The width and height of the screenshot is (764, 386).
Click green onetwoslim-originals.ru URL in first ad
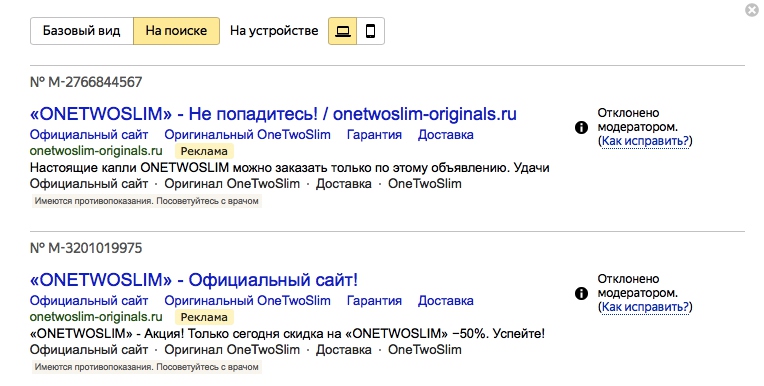[x=96, y=151]
